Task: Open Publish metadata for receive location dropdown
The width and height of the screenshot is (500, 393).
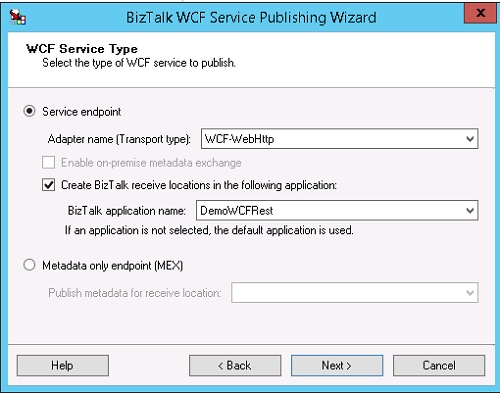Action: 355,293
